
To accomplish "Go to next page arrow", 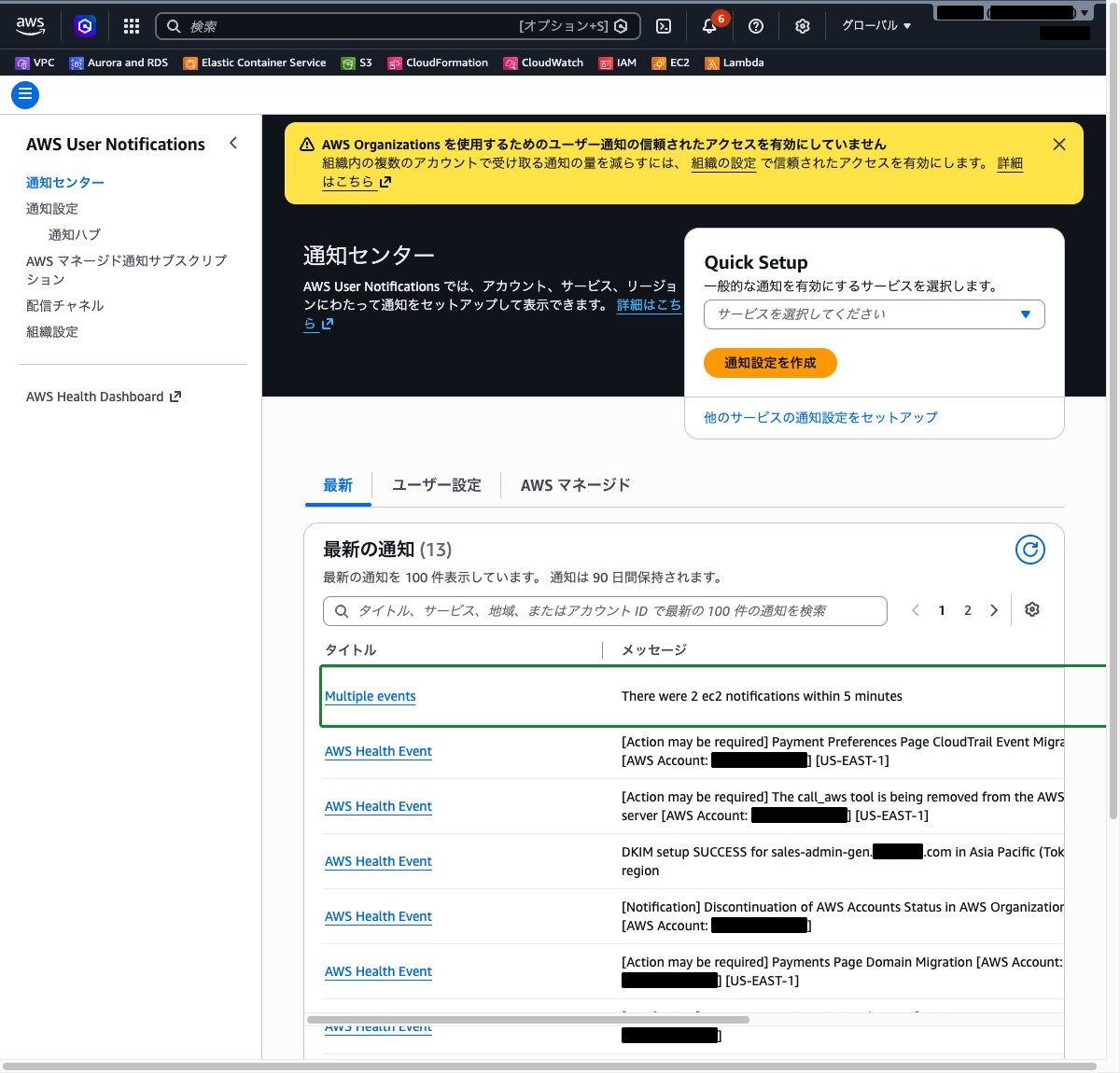I will pos(994,610).
